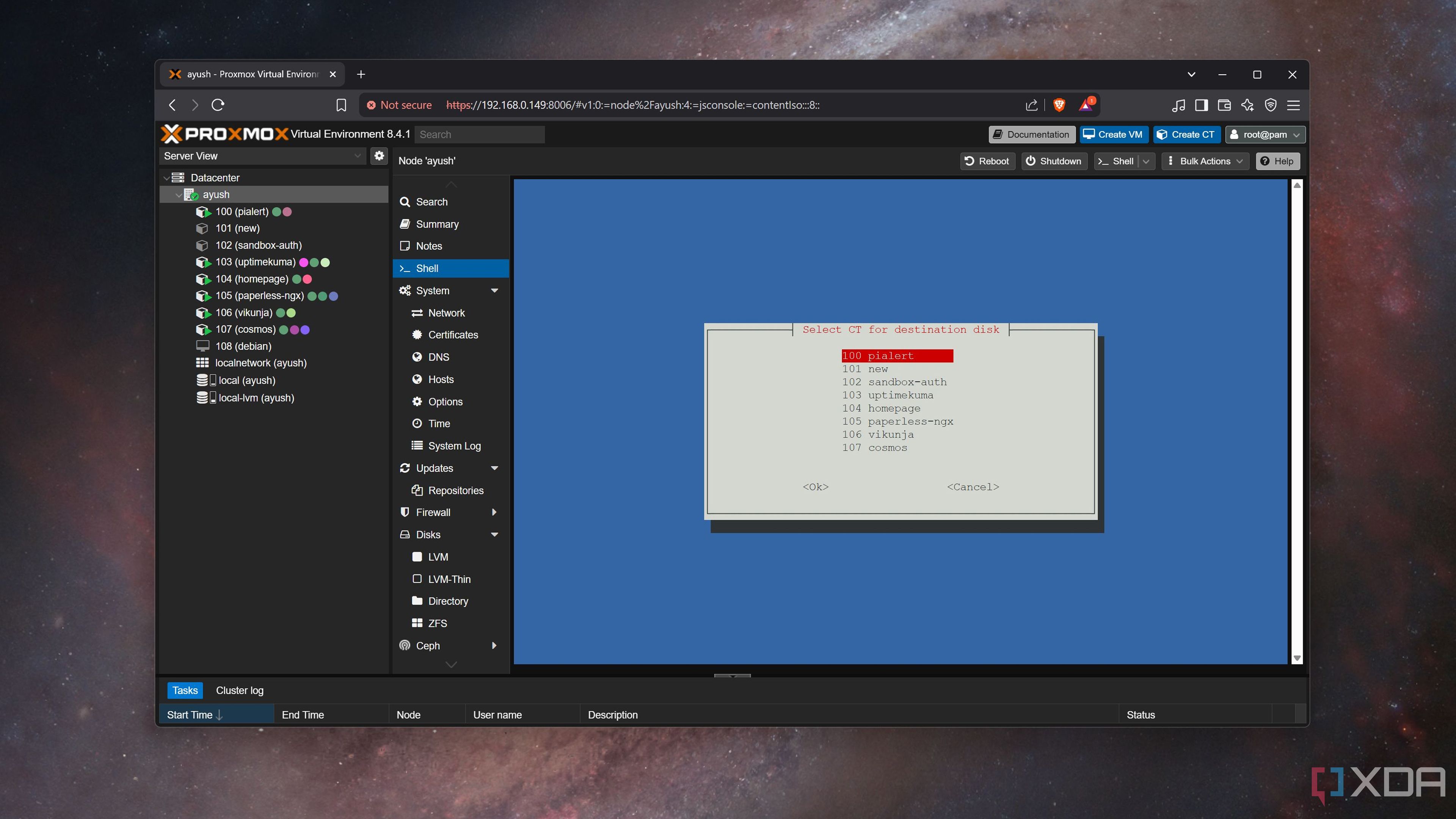Open the Directory storage panel
Viewport: 1456px width, 819px height.
click(450, 601)
